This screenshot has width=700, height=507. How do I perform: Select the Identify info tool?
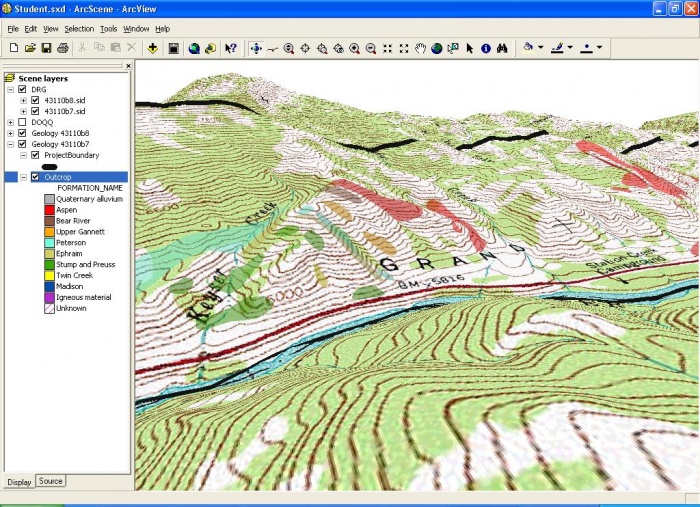(x=485, y=48)
